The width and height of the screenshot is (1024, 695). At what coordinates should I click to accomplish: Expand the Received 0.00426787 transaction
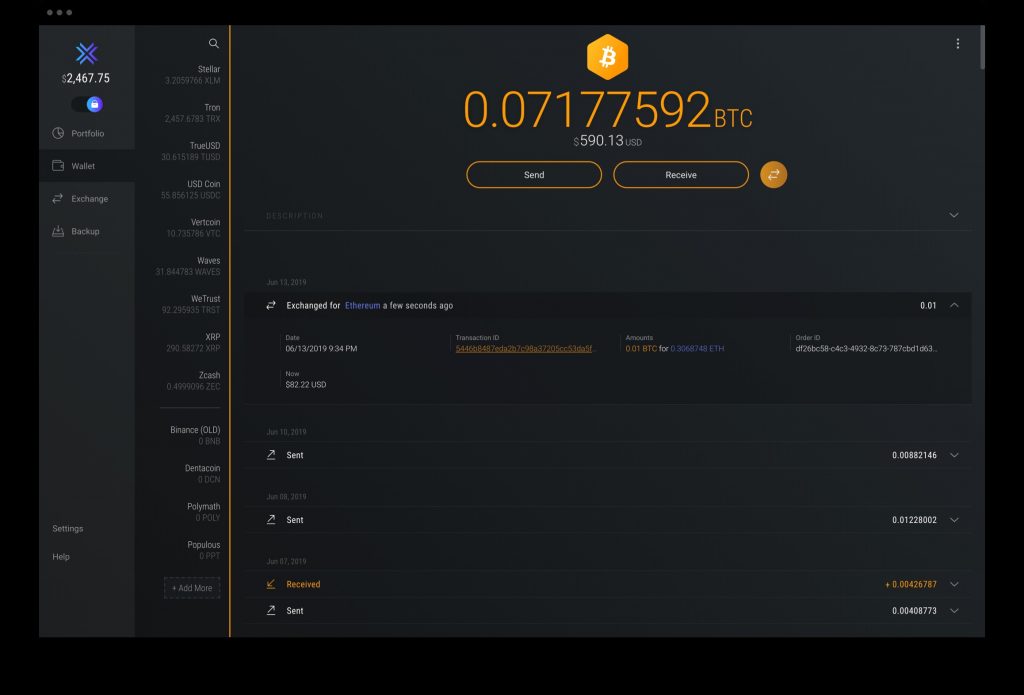954,585
